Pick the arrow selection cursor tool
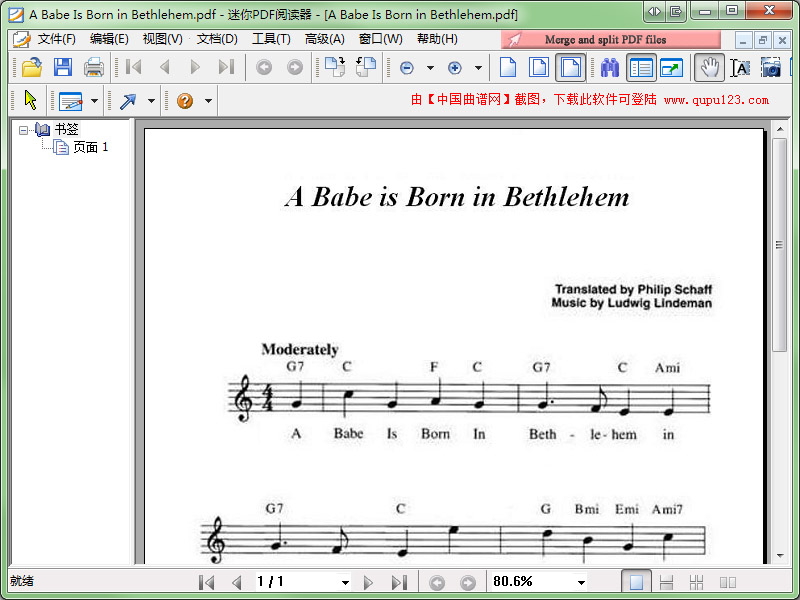 pos(30,101)
